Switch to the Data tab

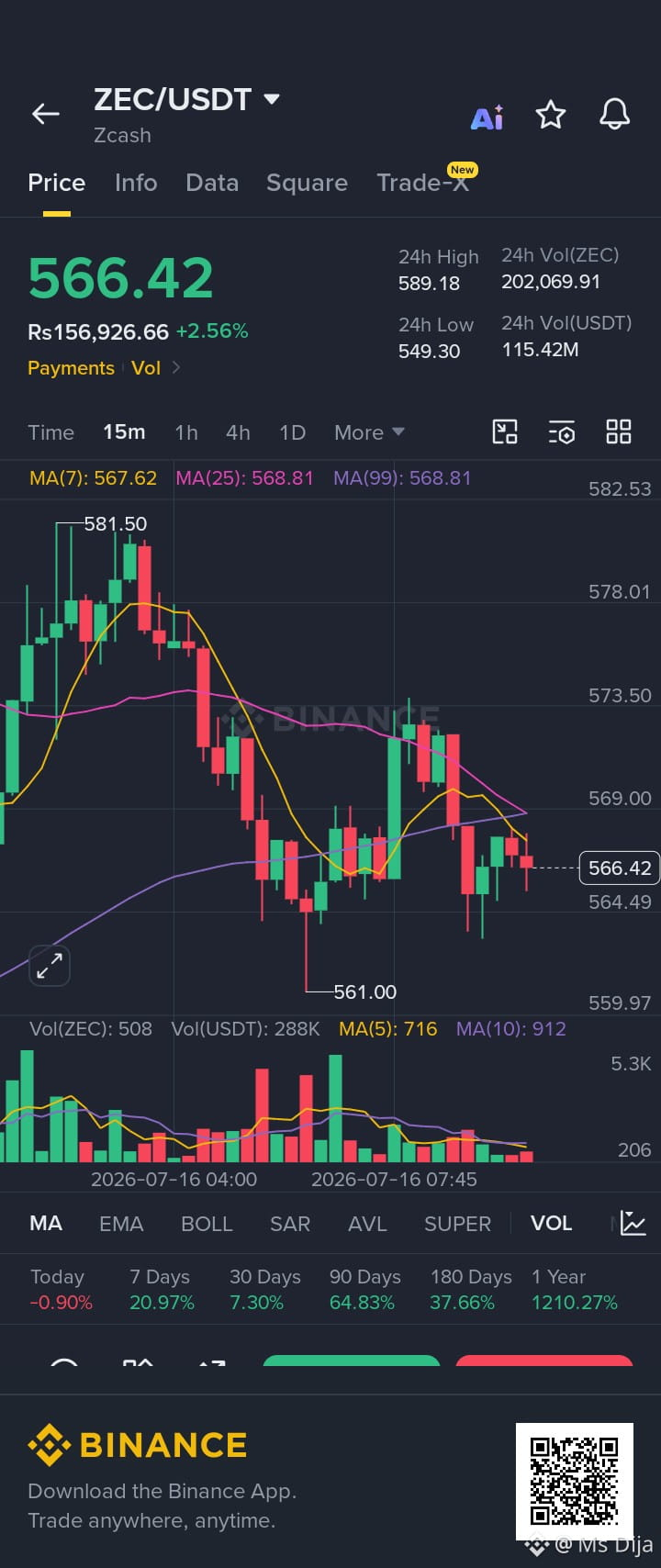coord(212,183)
